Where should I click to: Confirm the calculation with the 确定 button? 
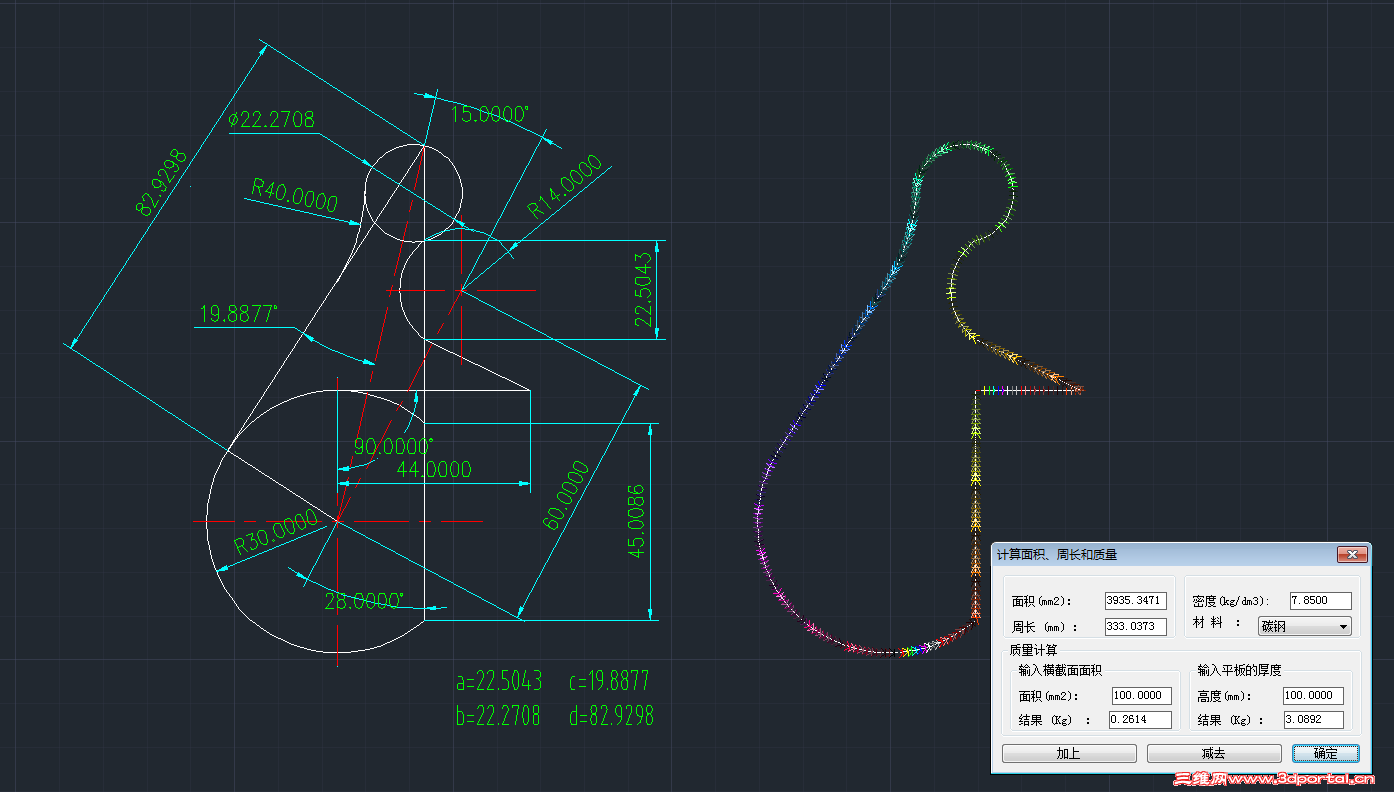point(1326,754)
